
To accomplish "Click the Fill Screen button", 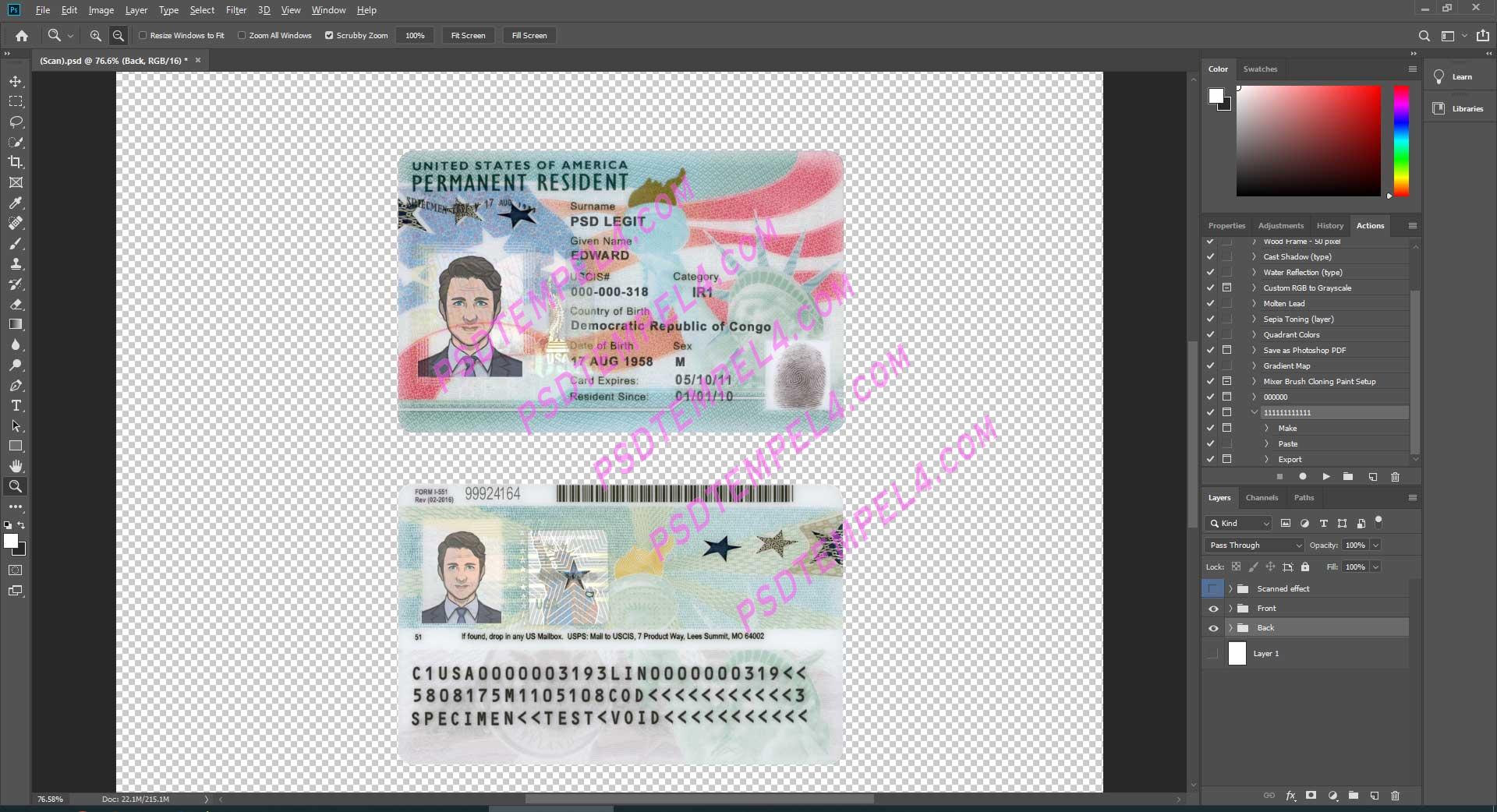I will point(529,35).
